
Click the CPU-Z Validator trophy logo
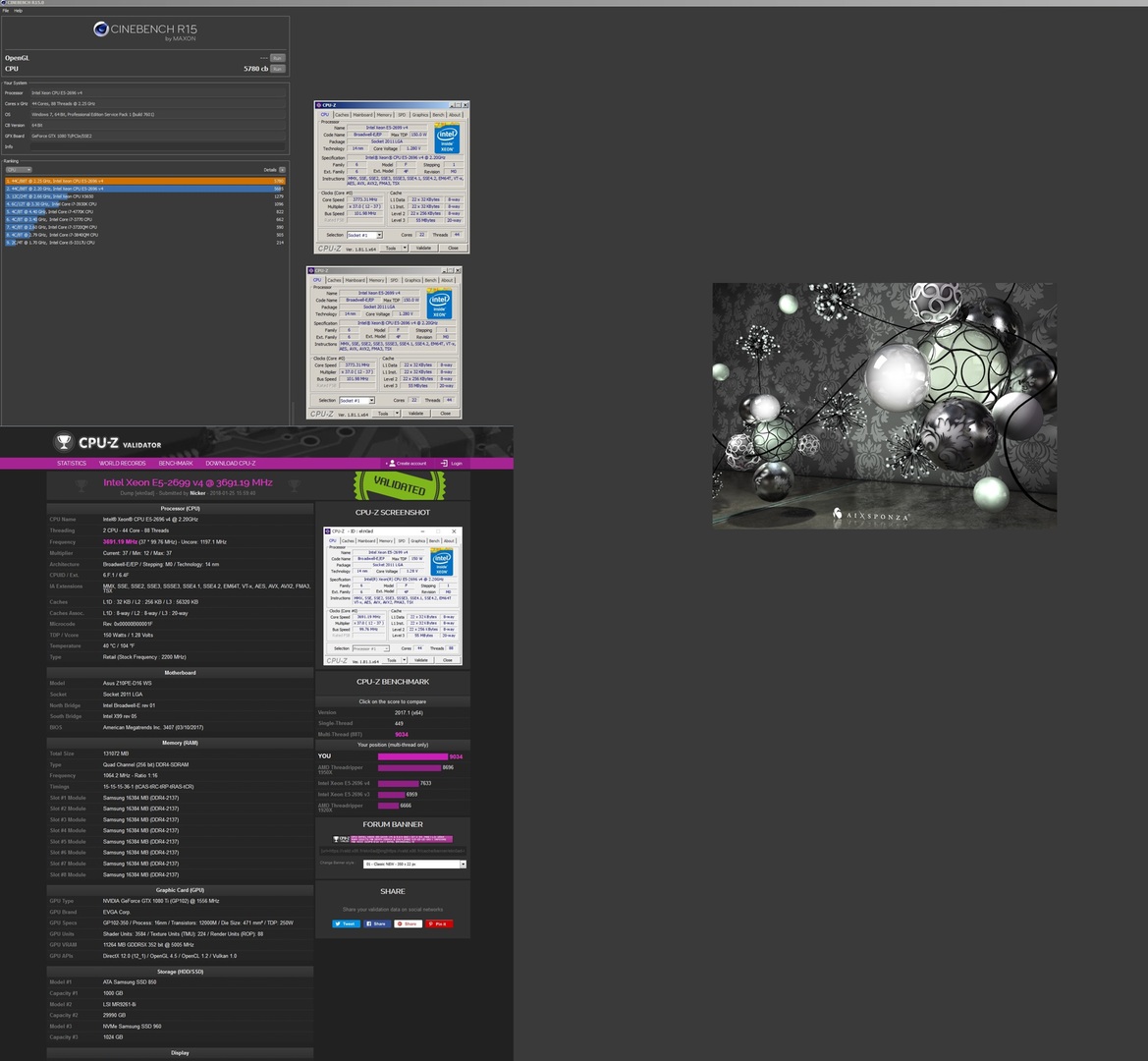pos(64,442)
